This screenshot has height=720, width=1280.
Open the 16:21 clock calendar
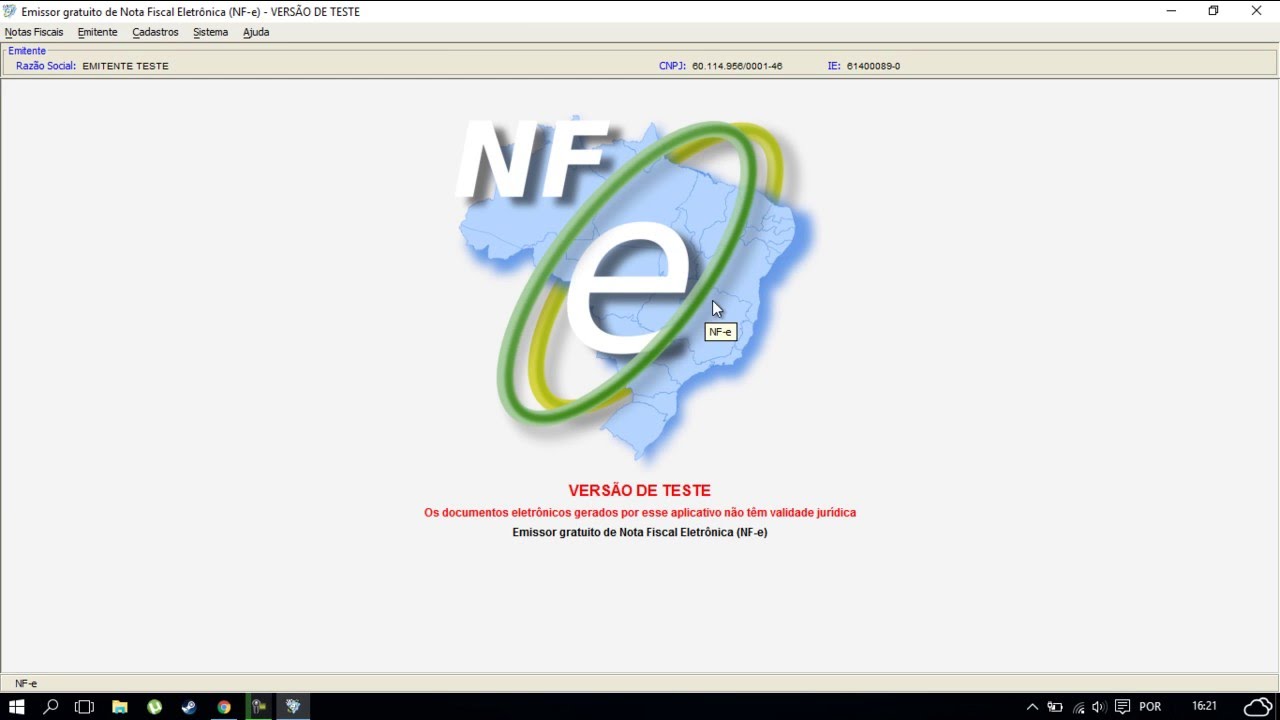1204,707
